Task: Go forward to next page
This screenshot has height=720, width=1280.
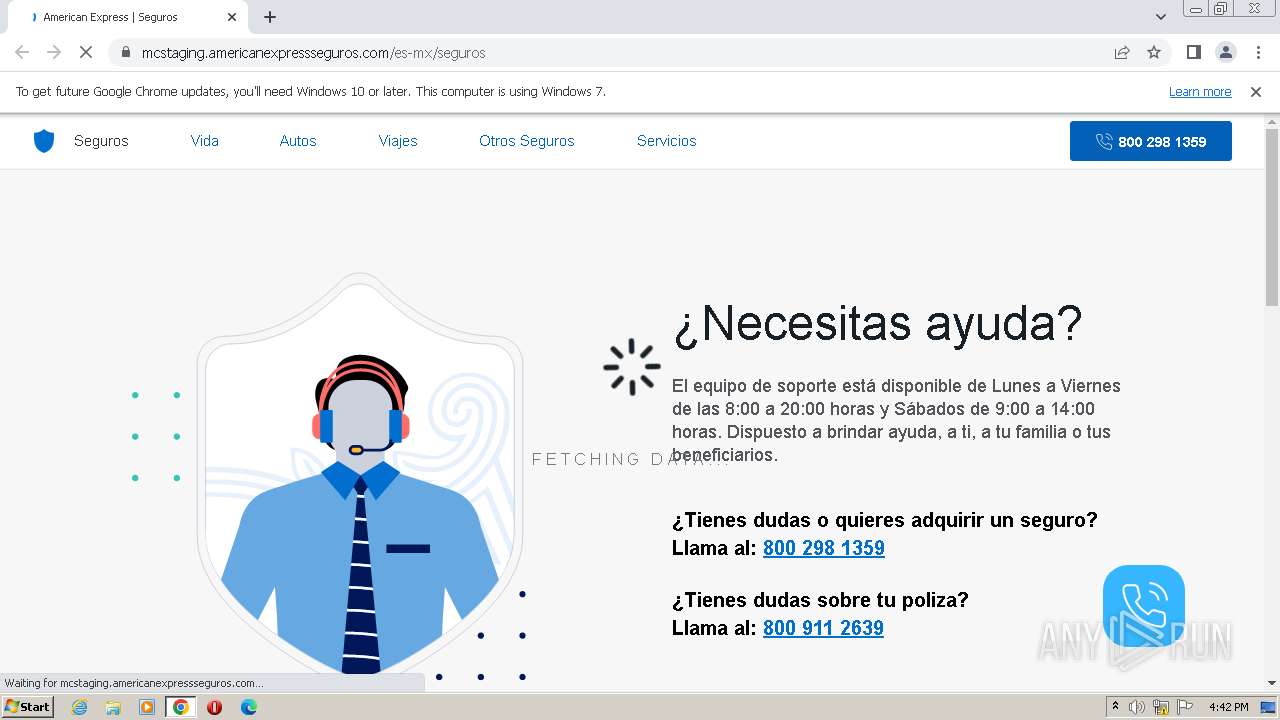Action: [54, 52]
